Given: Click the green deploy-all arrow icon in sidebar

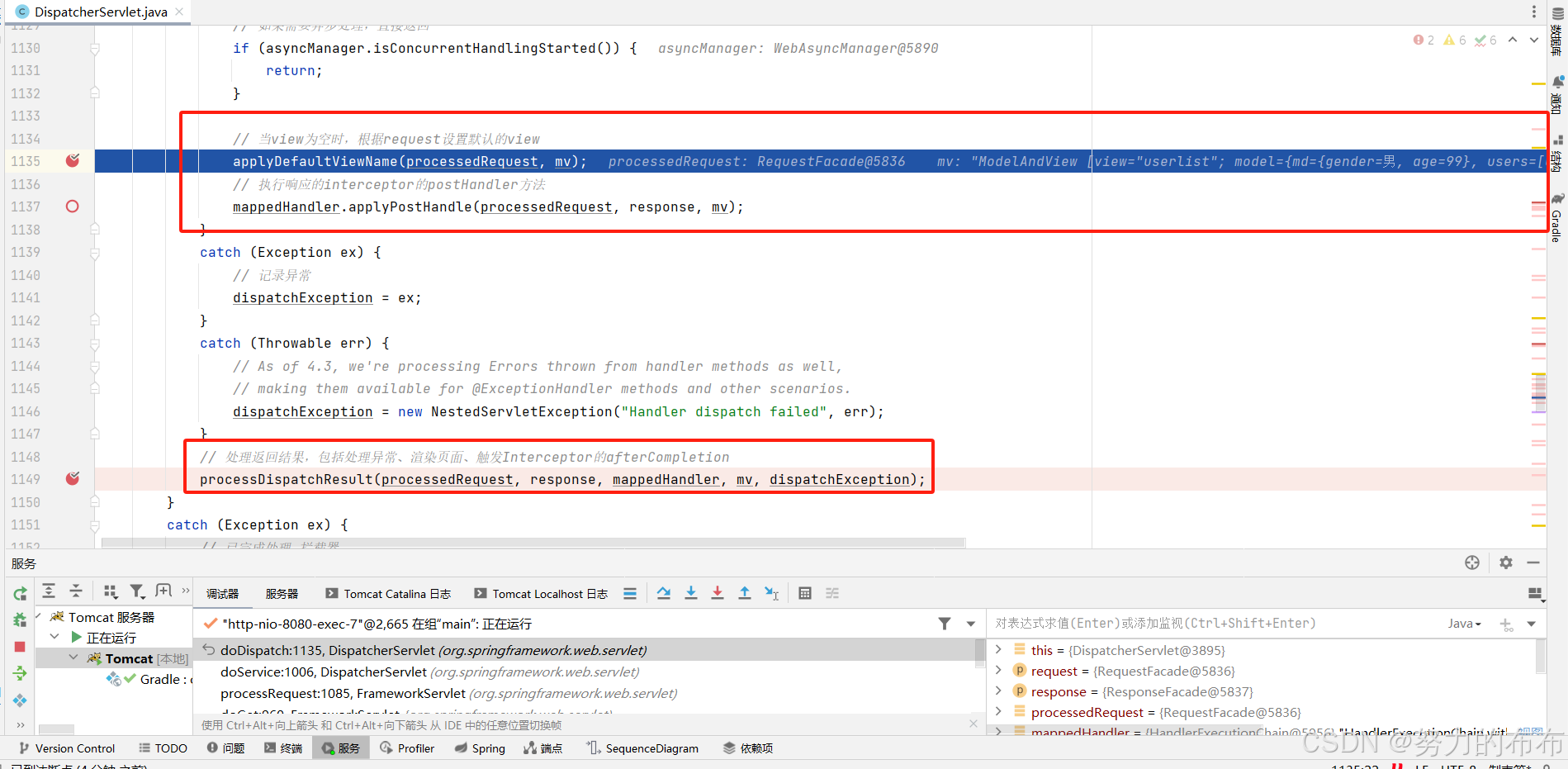Looking at the screenshot, I should tap(20, 673).
